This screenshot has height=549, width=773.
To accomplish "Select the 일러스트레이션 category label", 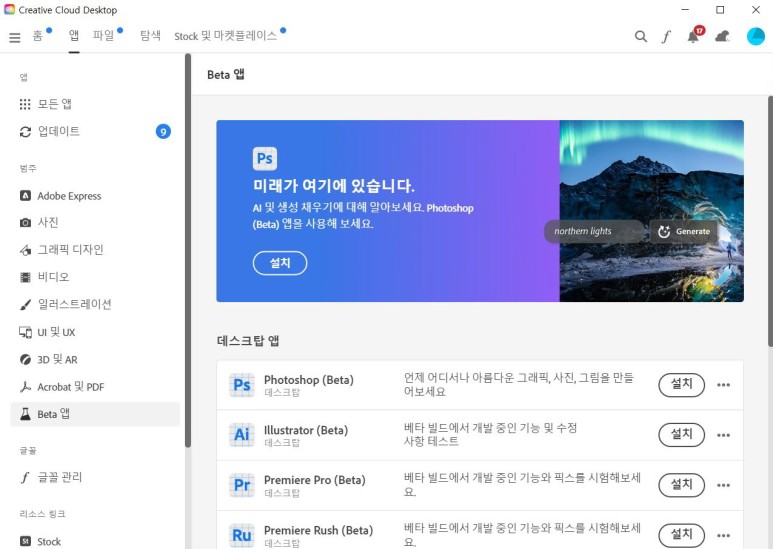I will pyautogui.click(x=74, y=305).
